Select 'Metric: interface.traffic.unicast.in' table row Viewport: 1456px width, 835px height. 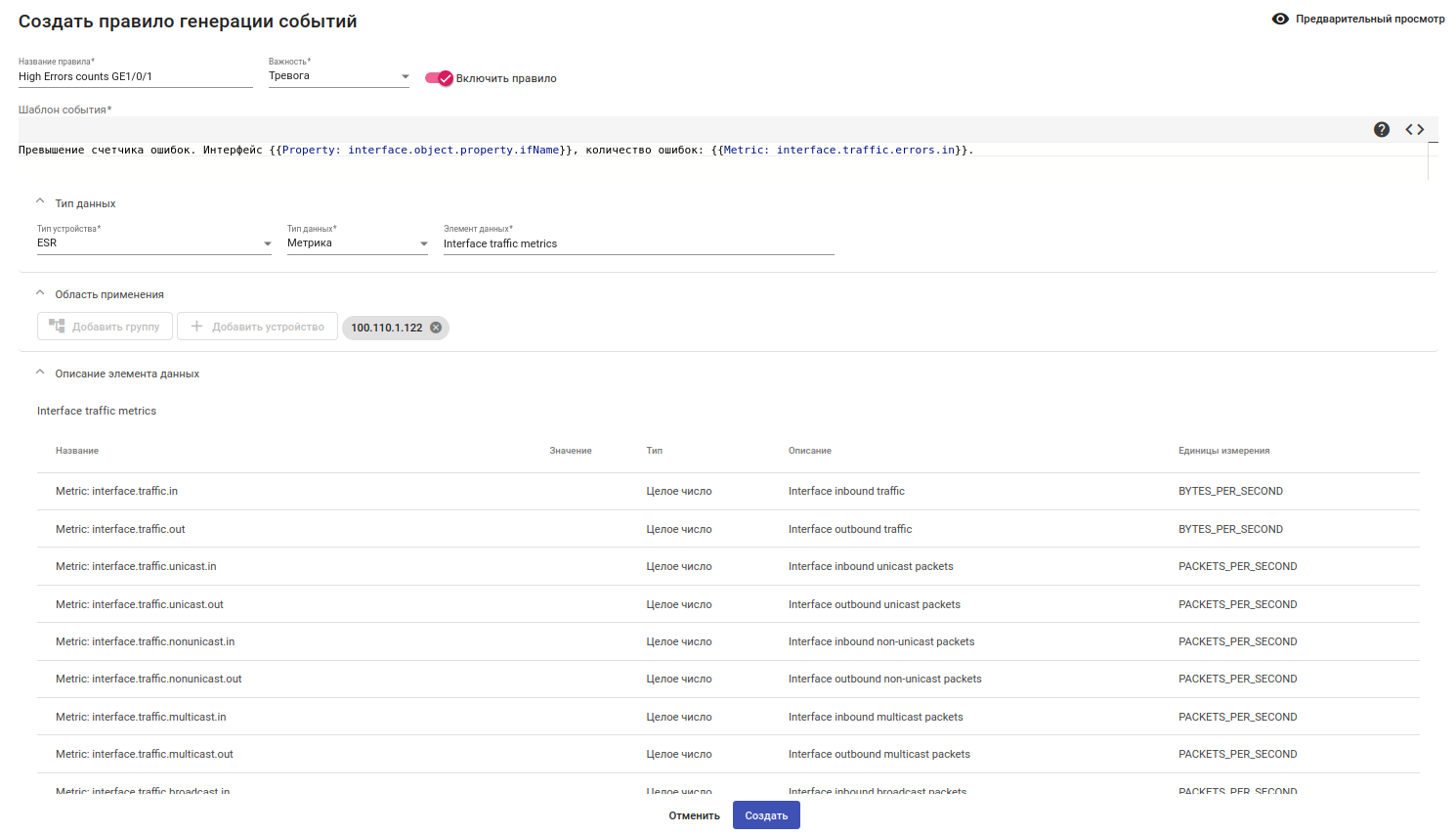(x=136, y=566)
